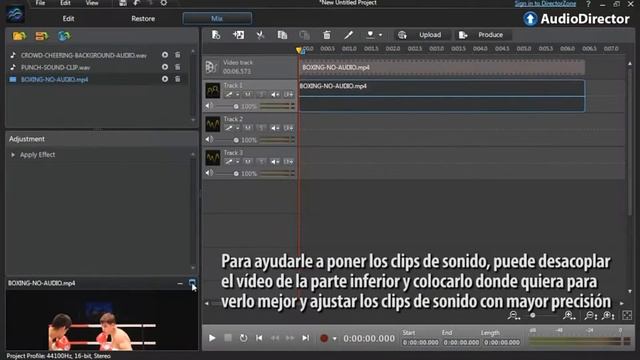The image size is (640, 360).
Task: Switch to the Restore room tab
Action: pyautogui.click(x=143, y=19)
